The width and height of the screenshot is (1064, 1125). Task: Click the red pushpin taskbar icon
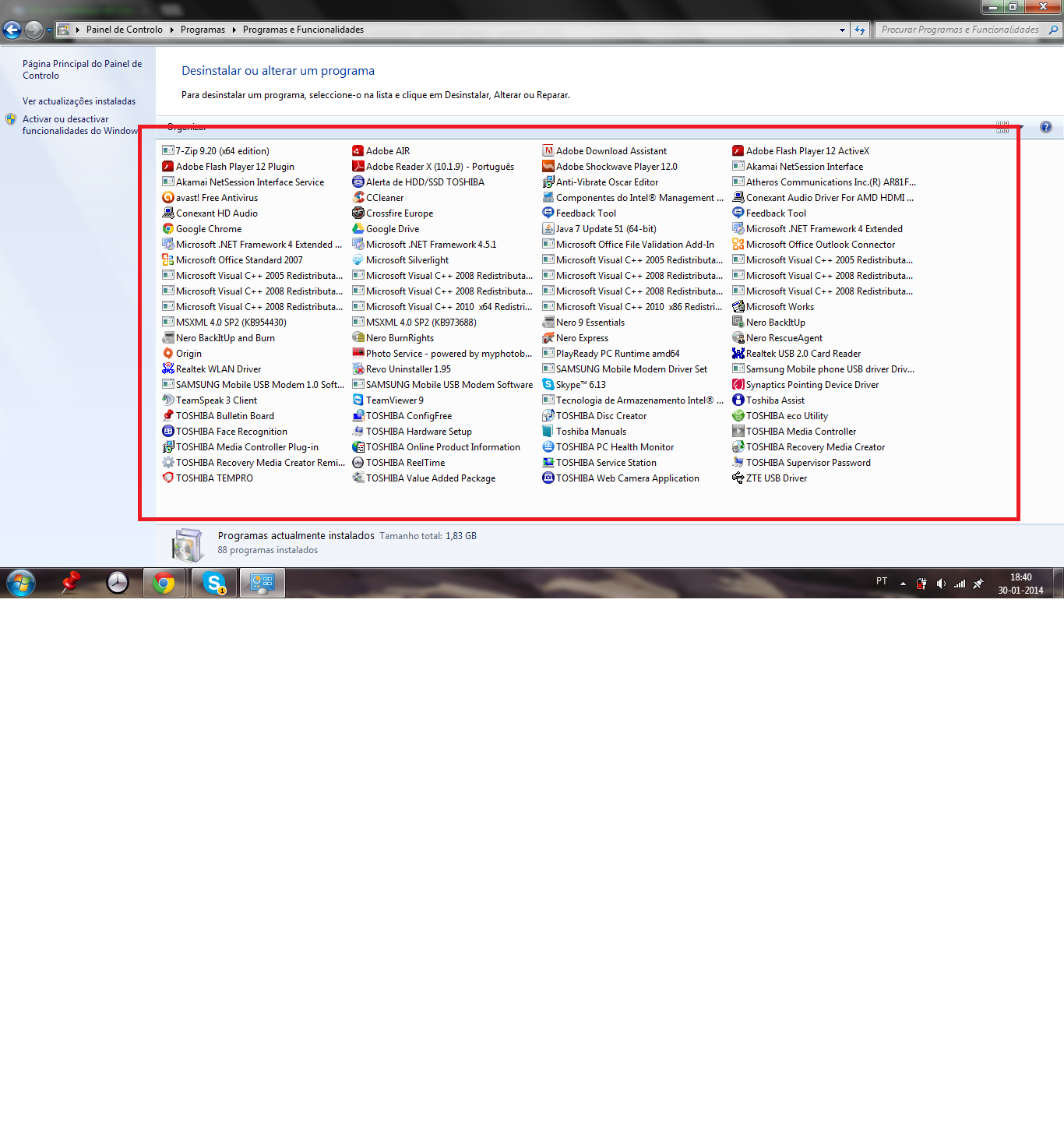(71, 582)
